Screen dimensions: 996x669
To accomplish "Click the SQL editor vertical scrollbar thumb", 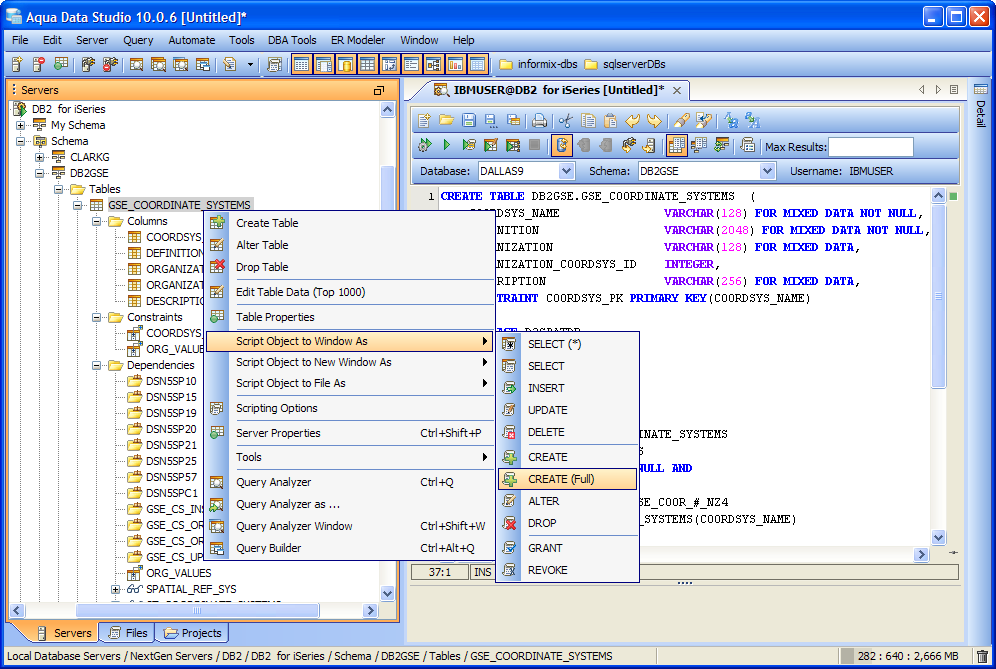I will (938, 295).
